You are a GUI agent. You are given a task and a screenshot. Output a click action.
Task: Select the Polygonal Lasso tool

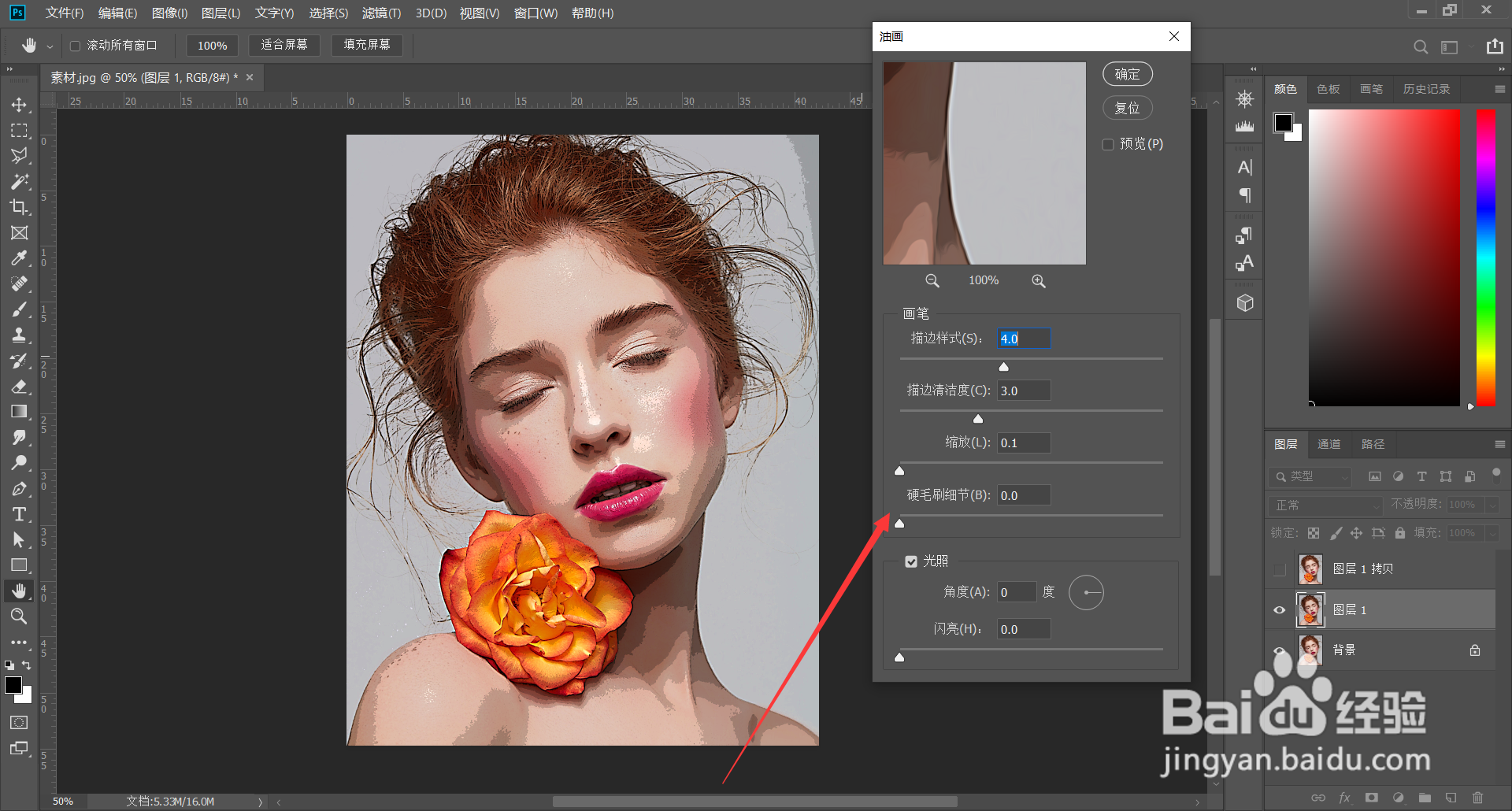[x=19, y=156]
